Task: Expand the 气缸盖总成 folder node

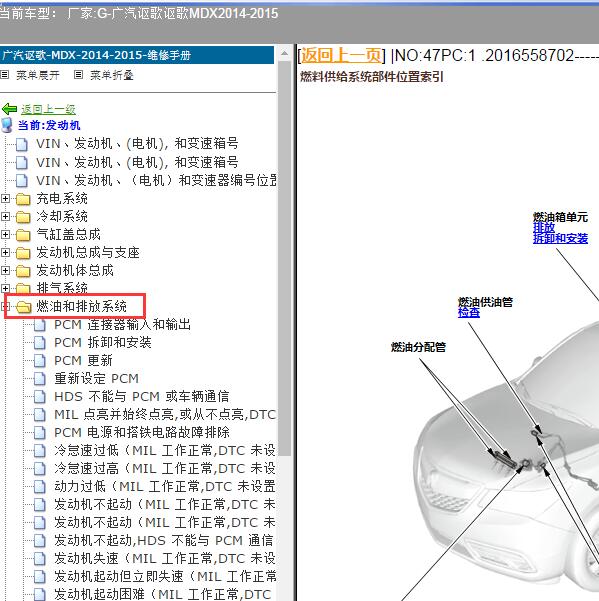Action: point(5,235)
